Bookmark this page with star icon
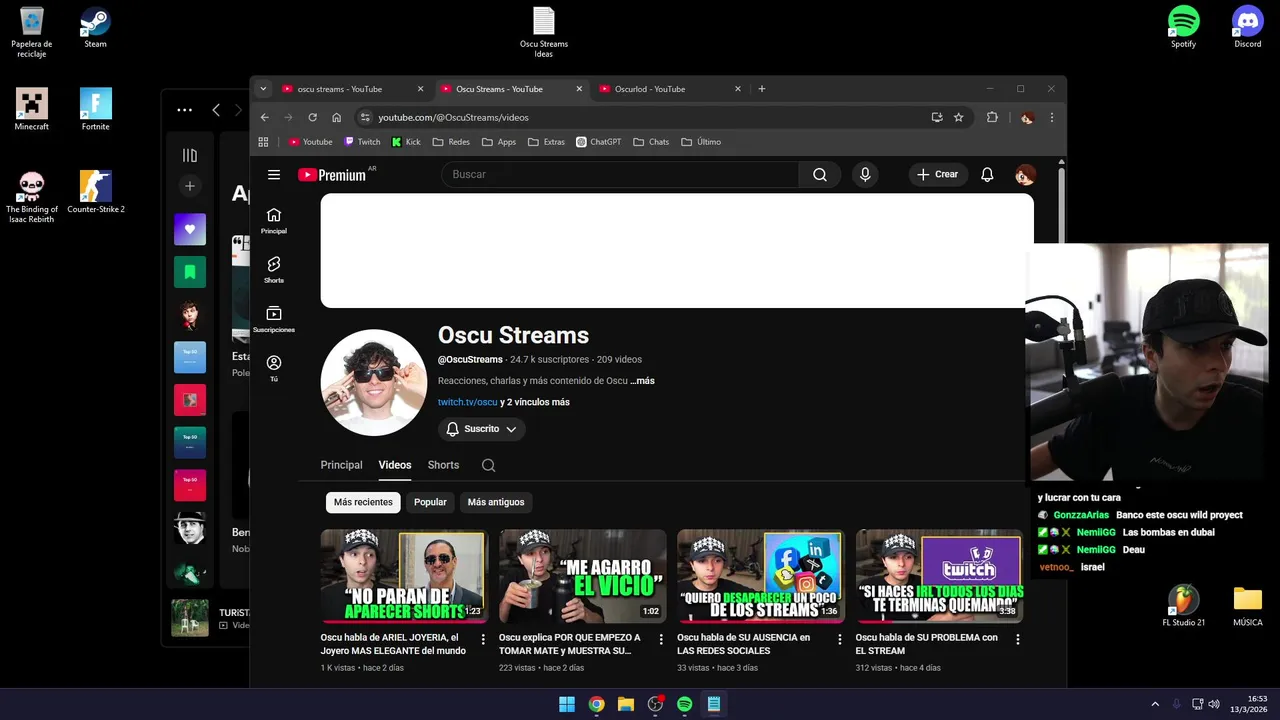Viewport: 1280px width, 720px height. pos(958,117)
